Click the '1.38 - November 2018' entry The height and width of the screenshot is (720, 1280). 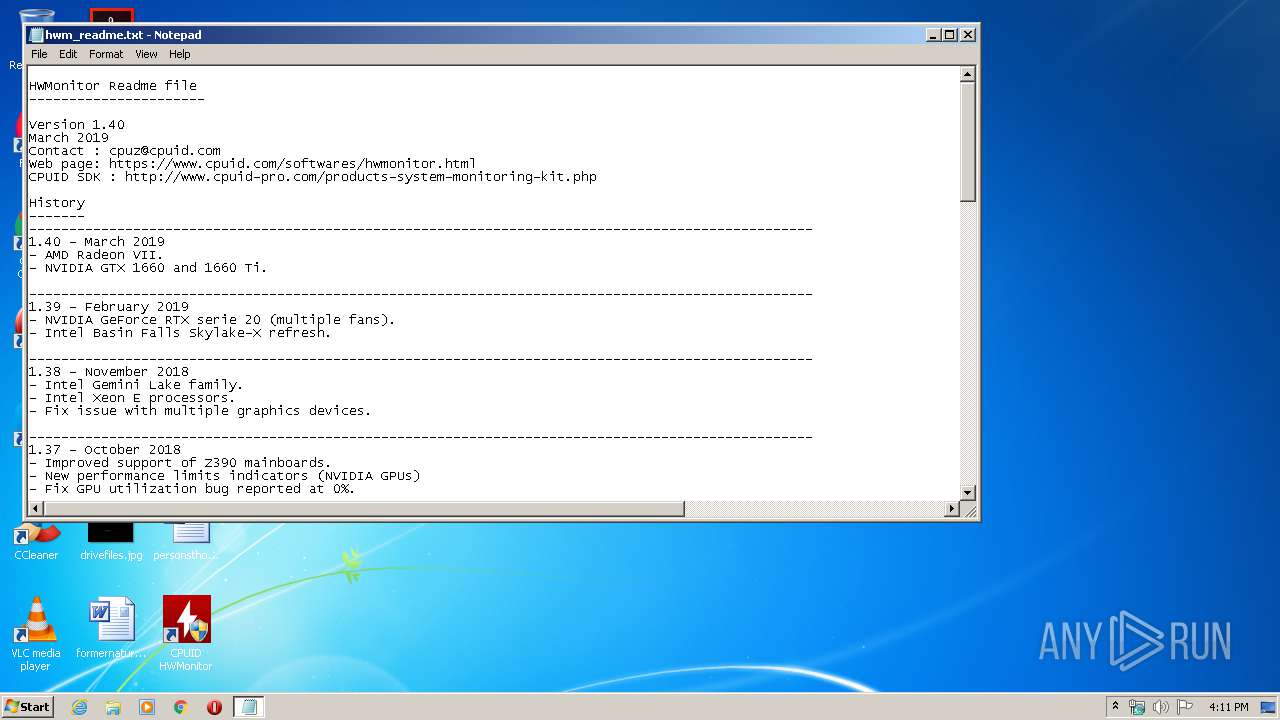109,372
